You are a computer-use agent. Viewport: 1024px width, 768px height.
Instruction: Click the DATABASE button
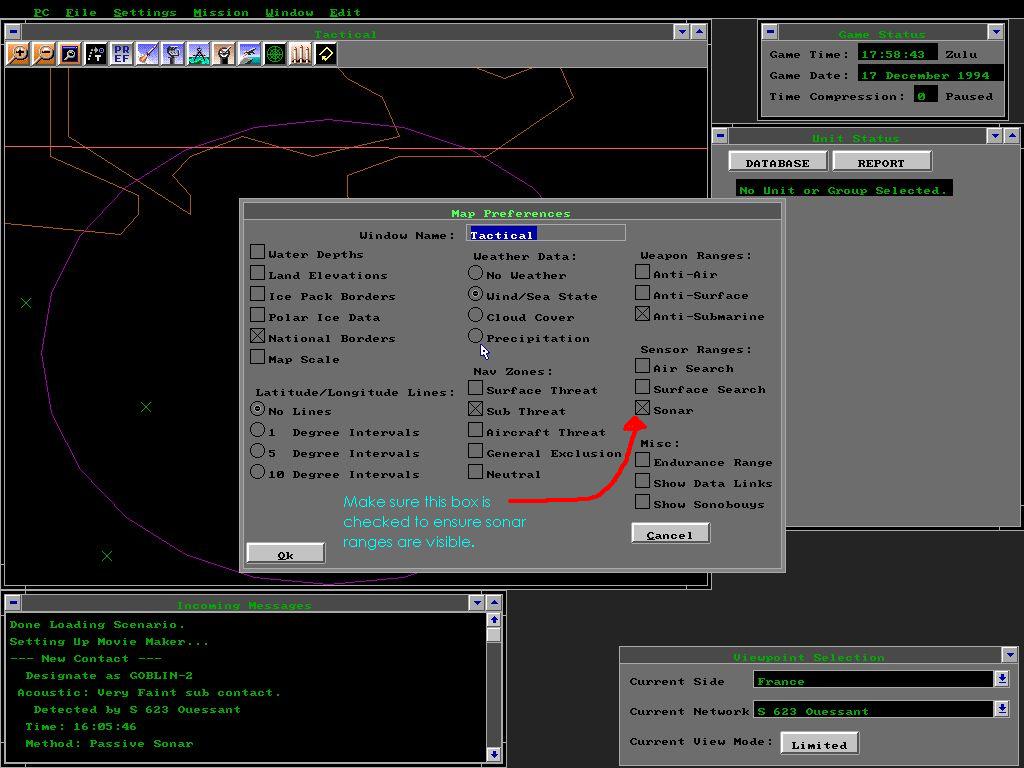[778, 162]
